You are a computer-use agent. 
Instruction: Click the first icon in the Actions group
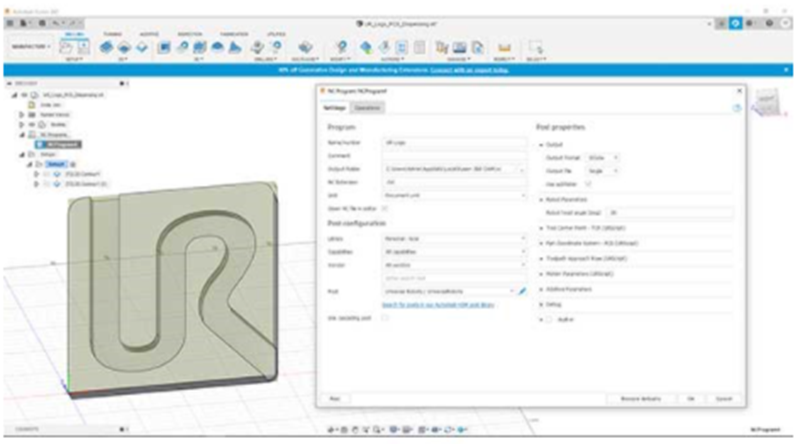coord(366,47)
